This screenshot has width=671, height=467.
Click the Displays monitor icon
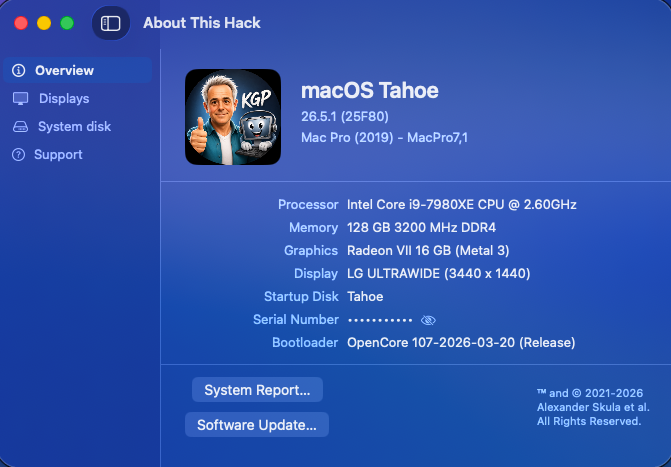[x=20, y=98]
